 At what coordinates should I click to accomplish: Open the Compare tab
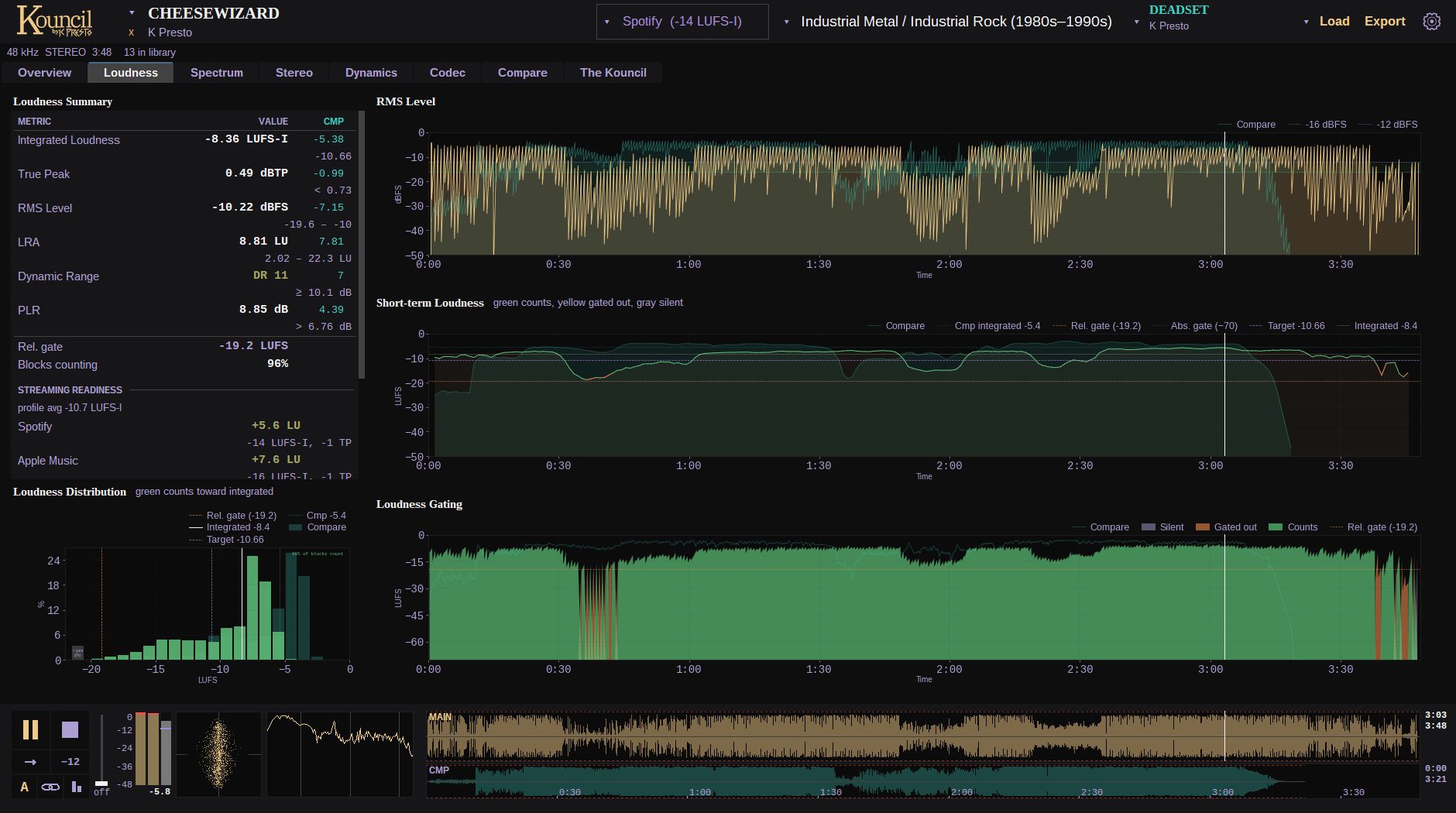[523, 73]
